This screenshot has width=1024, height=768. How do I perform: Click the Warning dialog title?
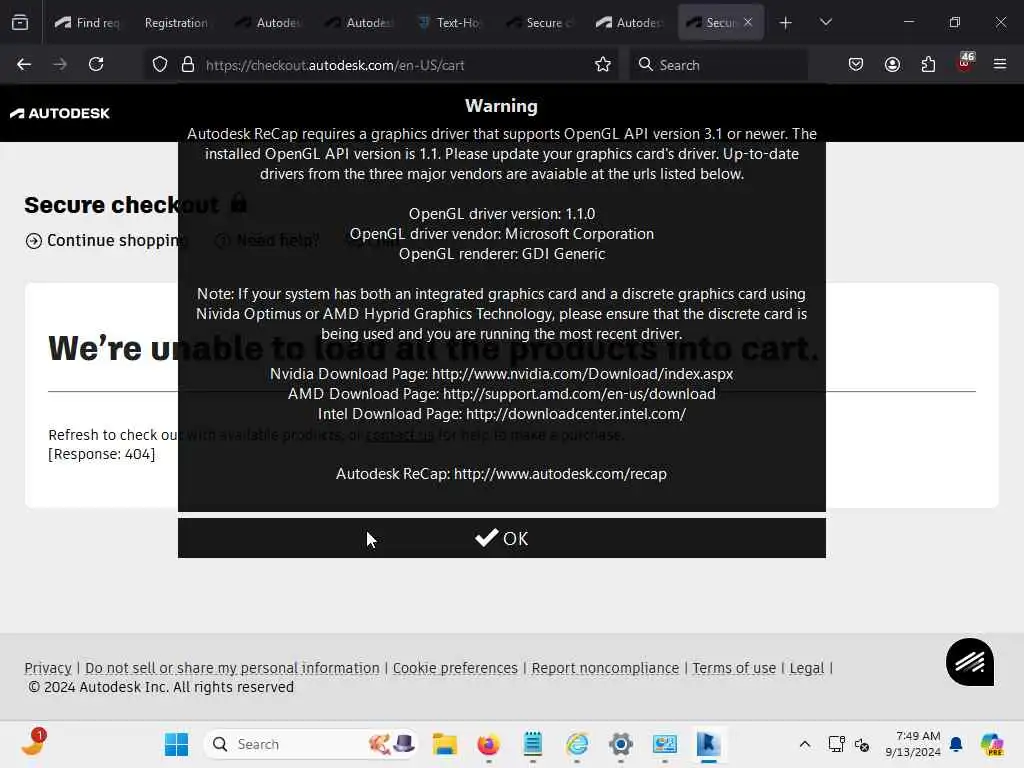click(x=502, y=106)
